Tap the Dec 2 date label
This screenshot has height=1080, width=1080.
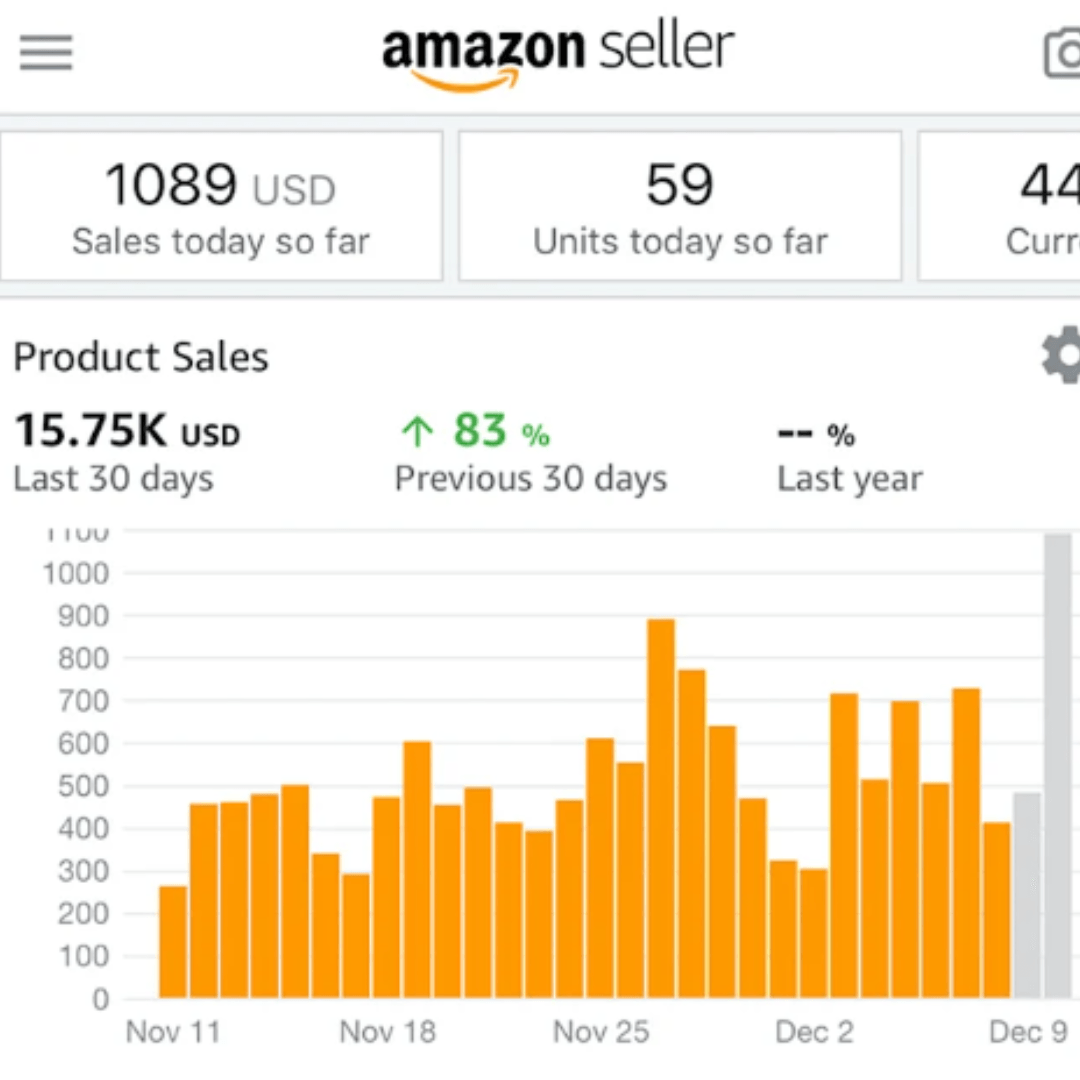815,1032
